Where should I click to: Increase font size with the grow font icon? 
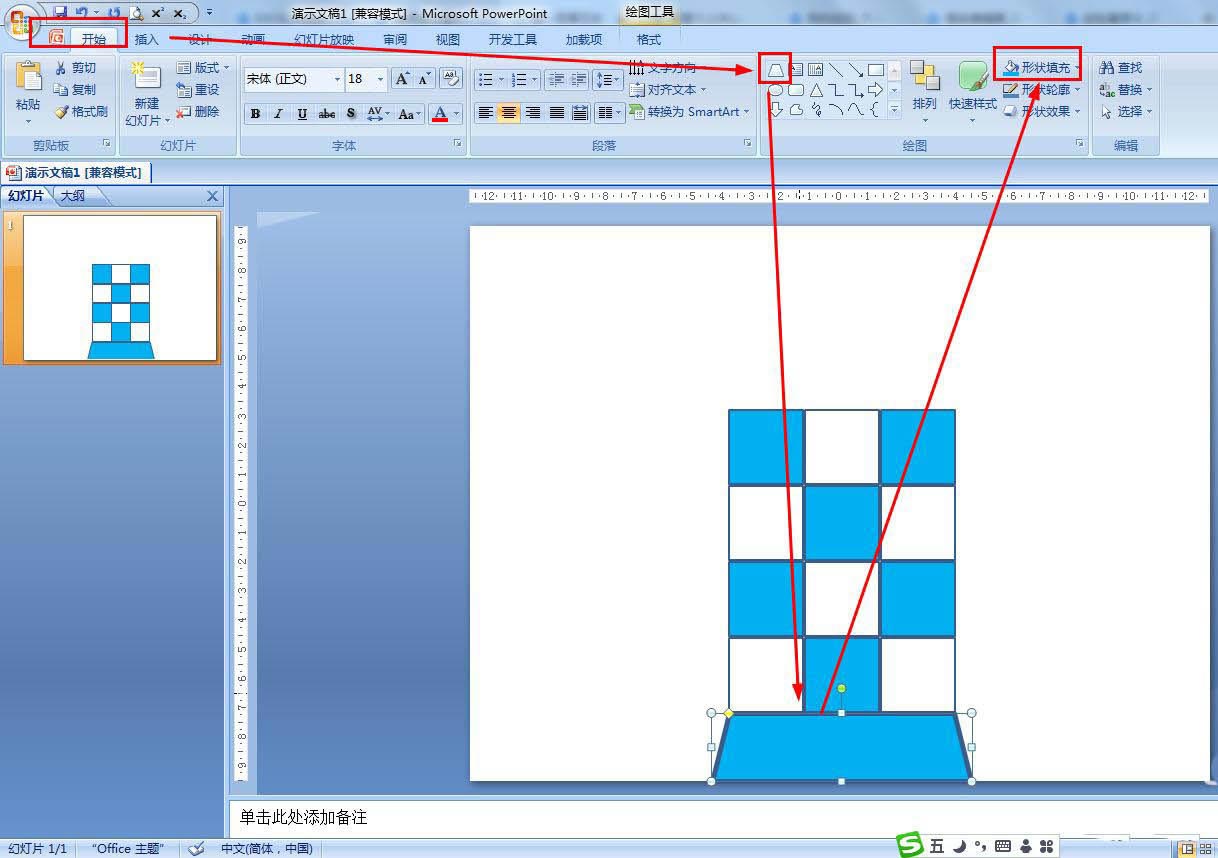[x=402, y=78]
